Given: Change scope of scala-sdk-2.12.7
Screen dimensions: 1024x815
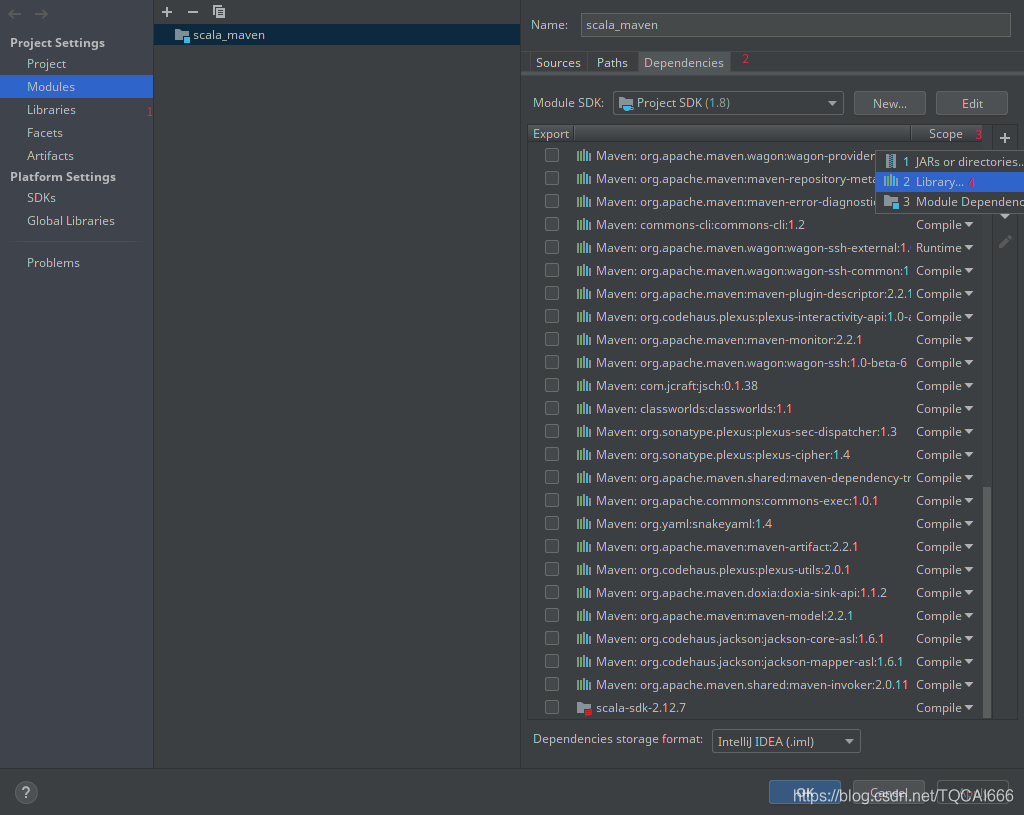Looking at the screenshot, I should tap(944, 708).
